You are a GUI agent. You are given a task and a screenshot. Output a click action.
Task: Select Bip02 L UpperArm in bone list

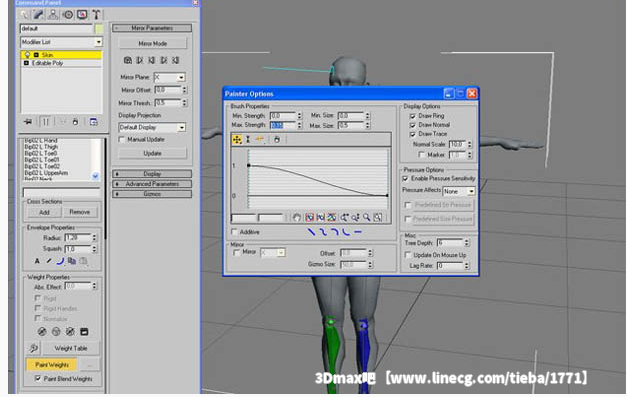coord(46,173)
